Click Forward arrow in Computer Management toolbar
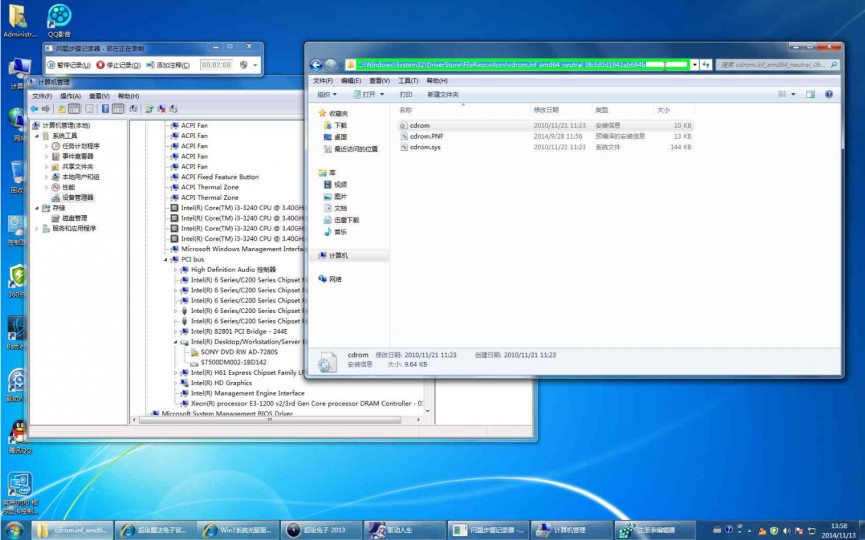The image size is (865, 540). [x=46, y=109]
